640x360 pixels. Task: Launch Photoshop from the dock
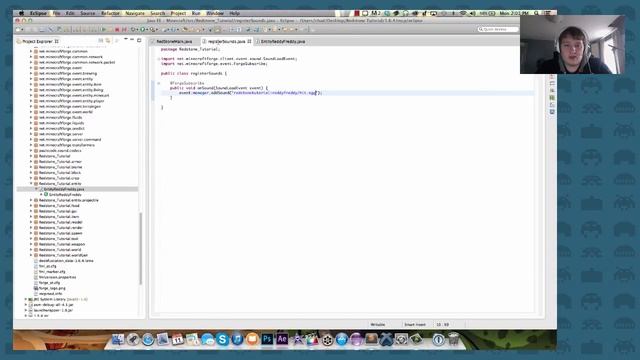pyautogui.click(x=267, y=339)
